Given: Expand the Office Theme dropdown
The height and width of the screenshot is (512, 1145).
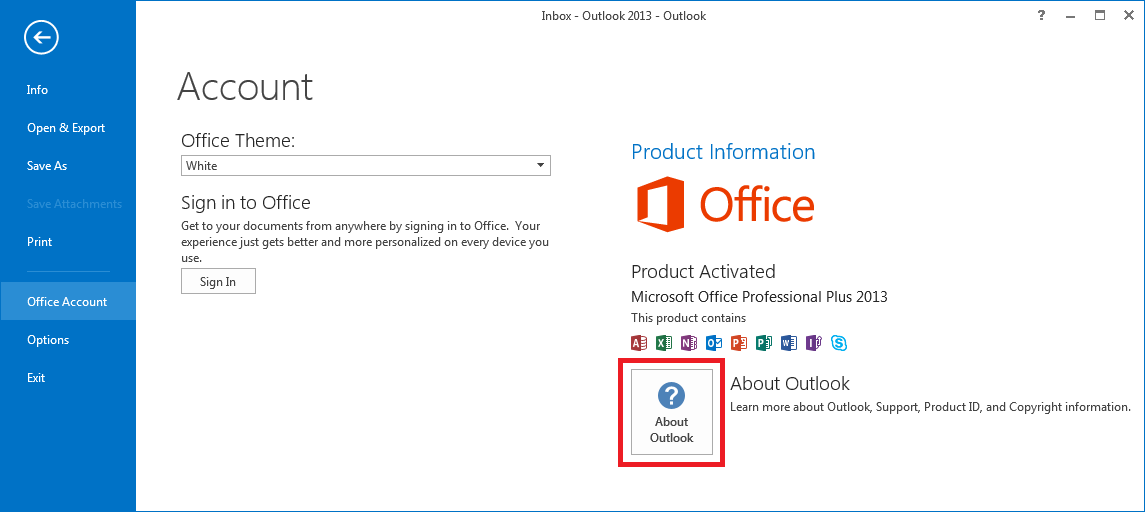Looking at the screenshot, I should pyautogui.click(x=540, y=166).
